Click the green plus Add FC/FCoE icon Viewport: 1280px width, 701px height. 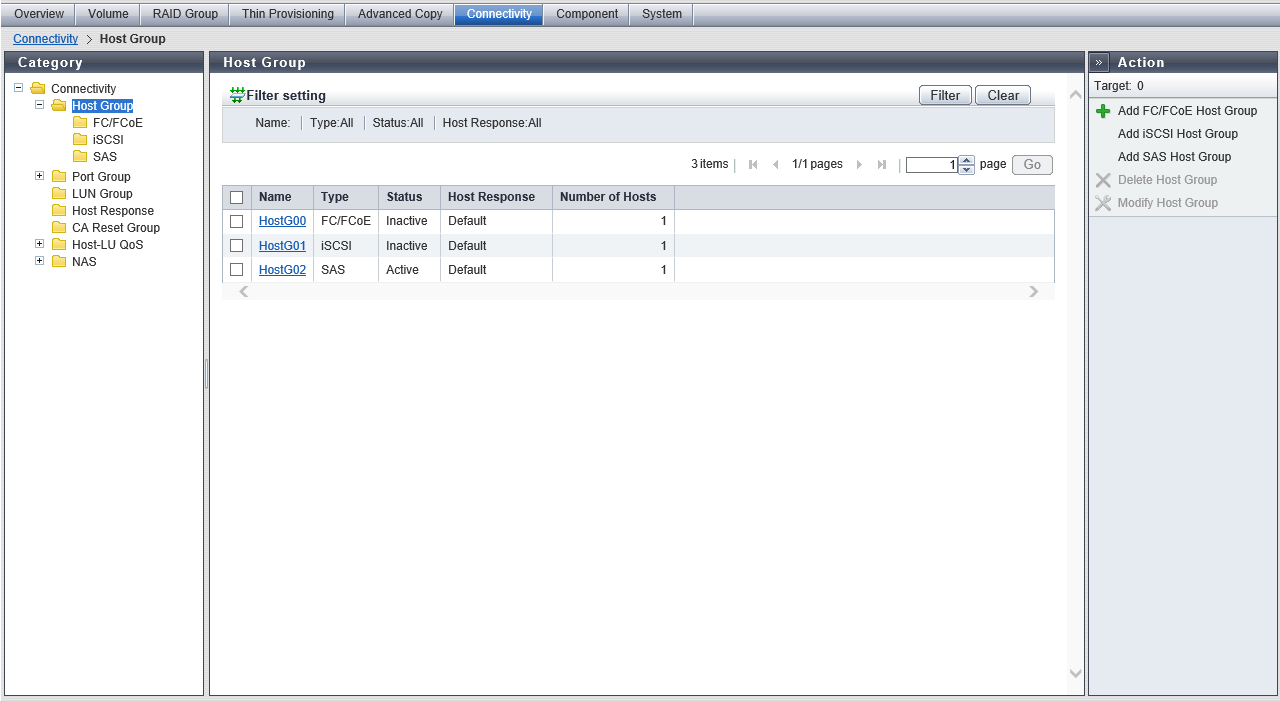tap(1103, 111)
